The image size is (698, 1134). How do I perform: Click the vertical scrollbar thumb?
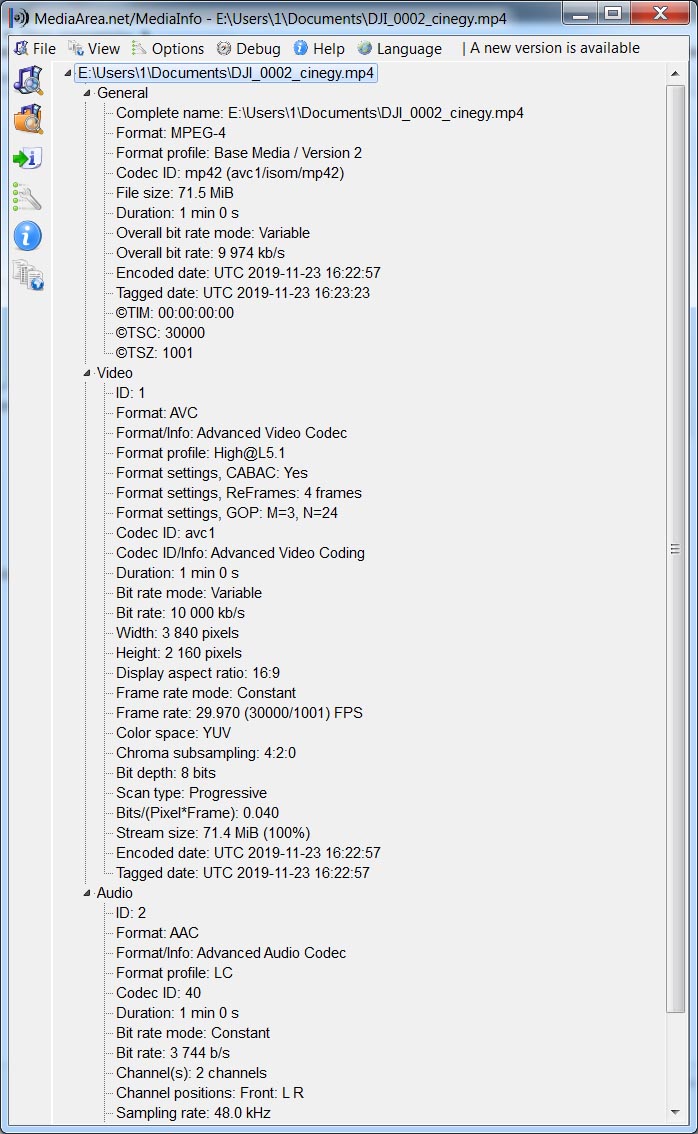[x=675, y=549]
